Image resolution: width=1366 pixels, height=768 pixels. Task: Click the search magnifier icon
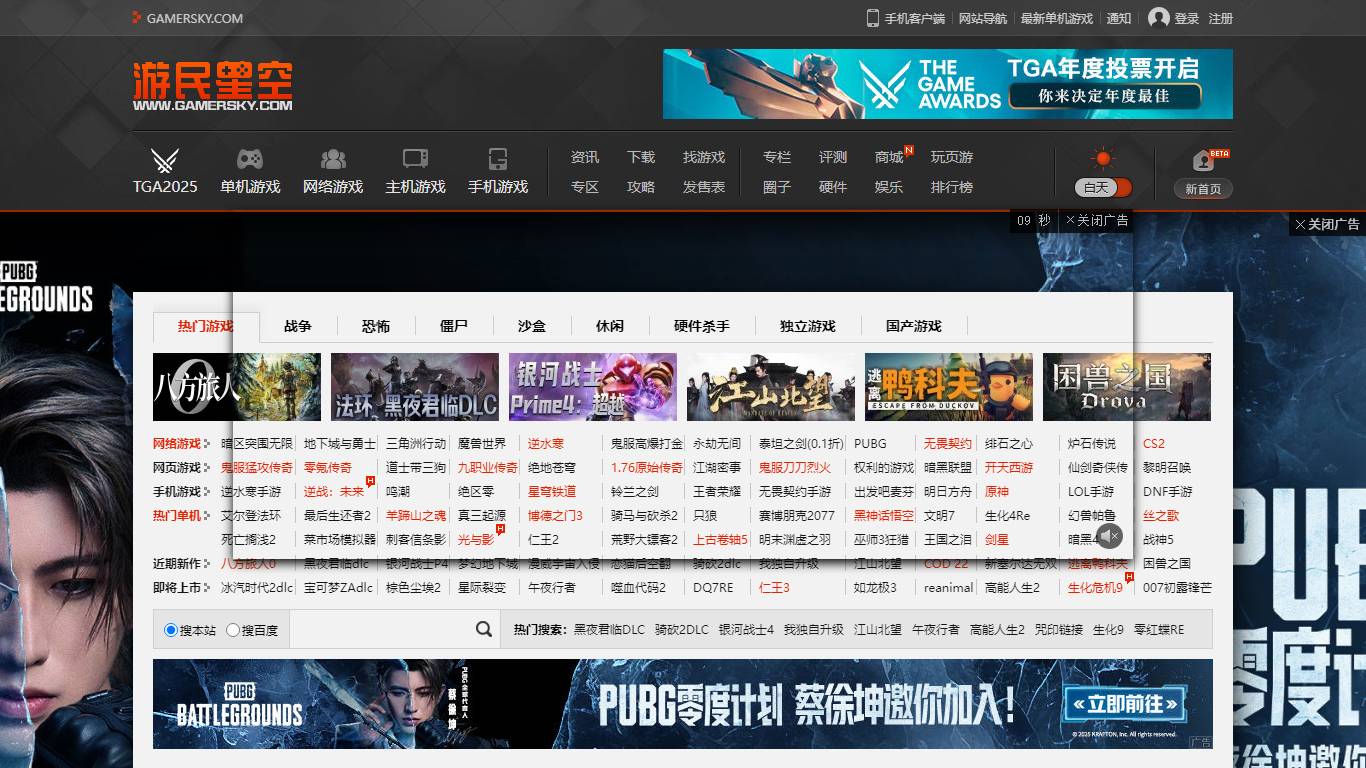click(x=482, y=628)
